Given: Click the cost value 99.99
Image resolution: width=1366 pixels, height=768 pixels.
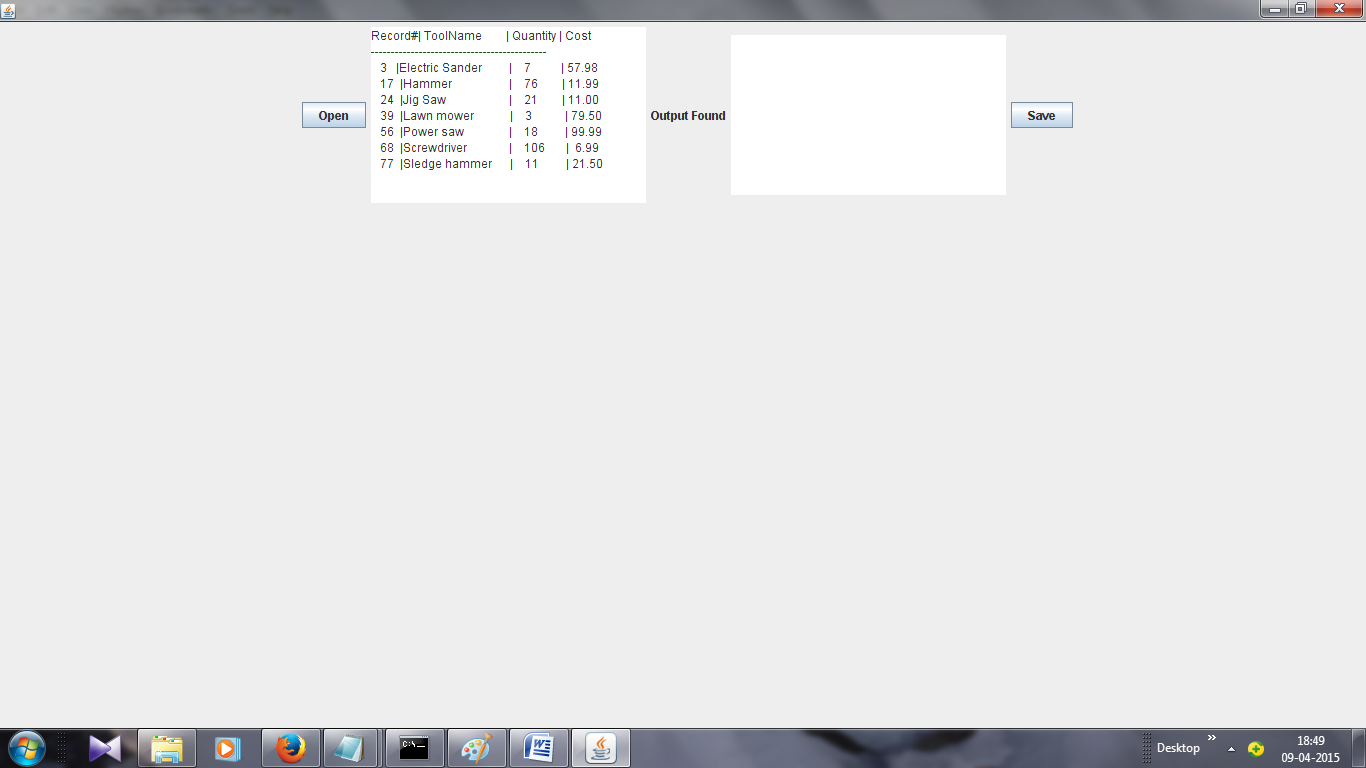Looking at the screenshot, I should [587, 132].
